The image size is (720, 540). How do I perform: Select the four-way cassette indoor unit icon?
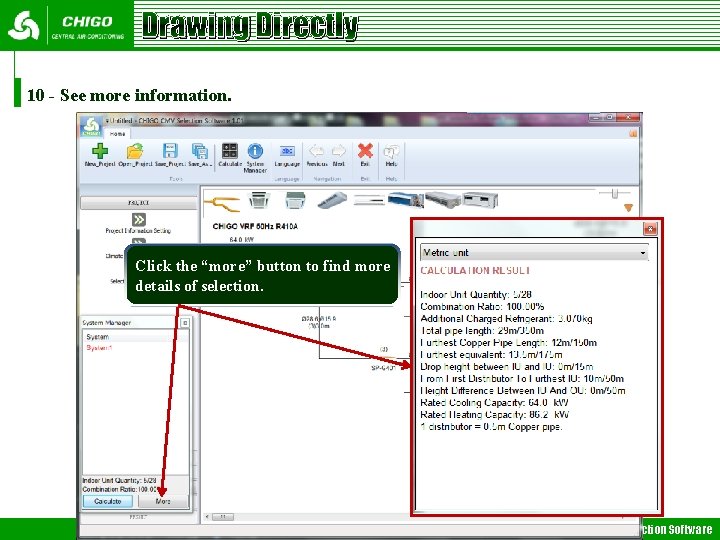coord(259,200)
